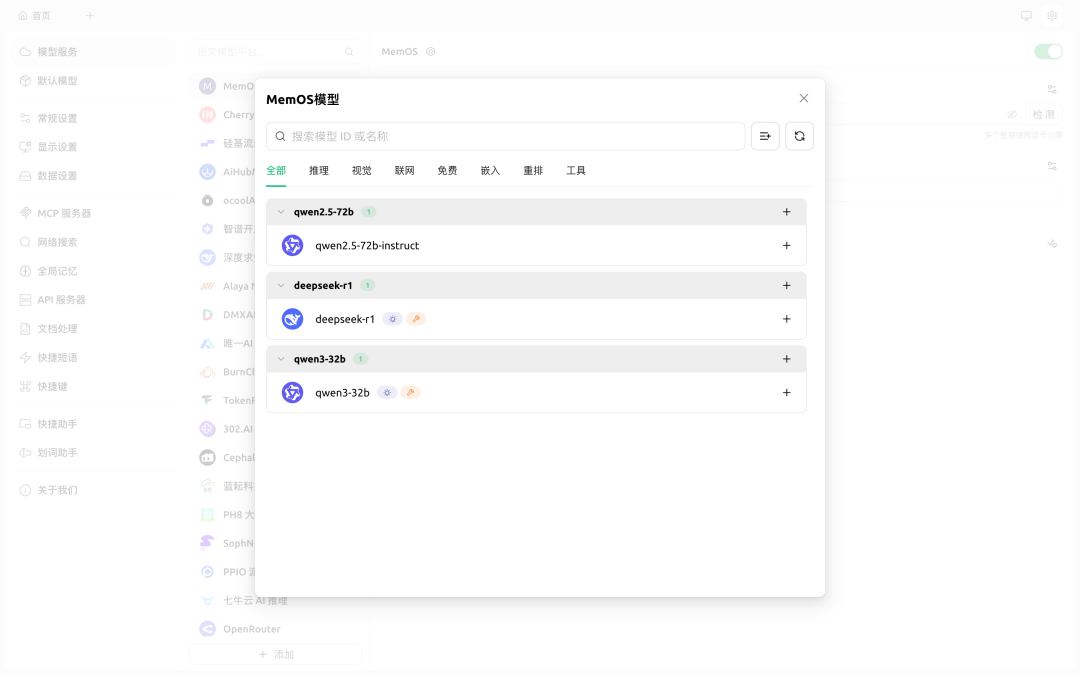Image resolution: width=1080 pixels, height=675 pixels.
Task: Switch to the 免费 tab
Action: [447, 171]
